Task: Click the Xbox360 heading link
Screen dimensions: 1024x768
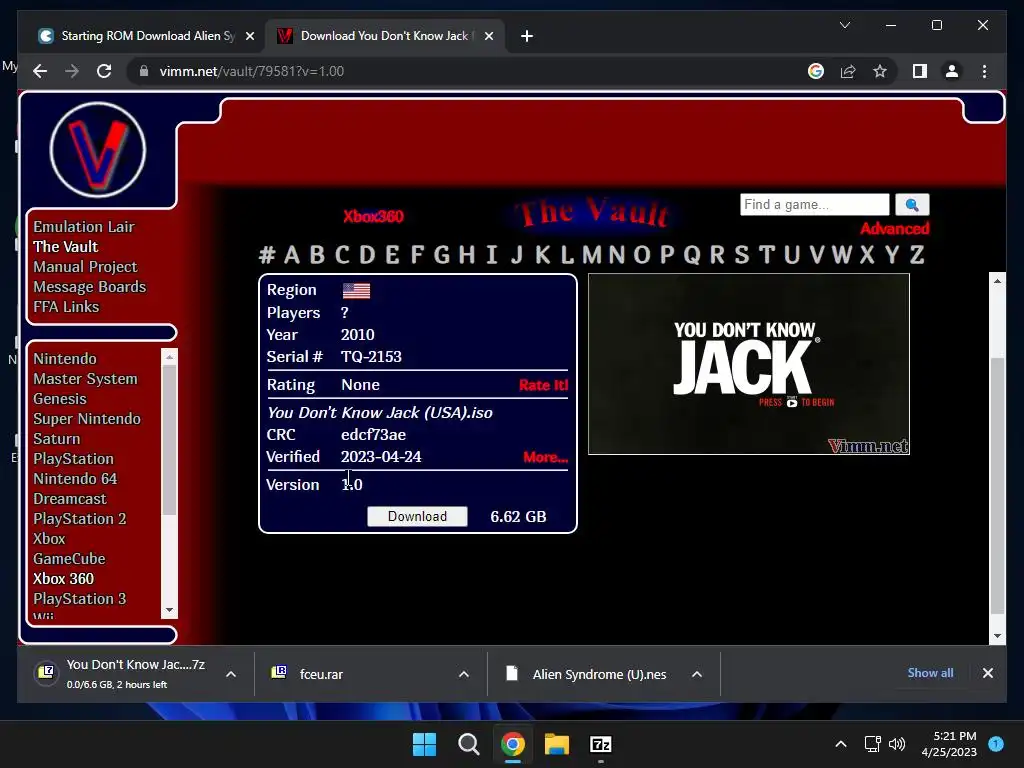Action: [x=373, y=216]
